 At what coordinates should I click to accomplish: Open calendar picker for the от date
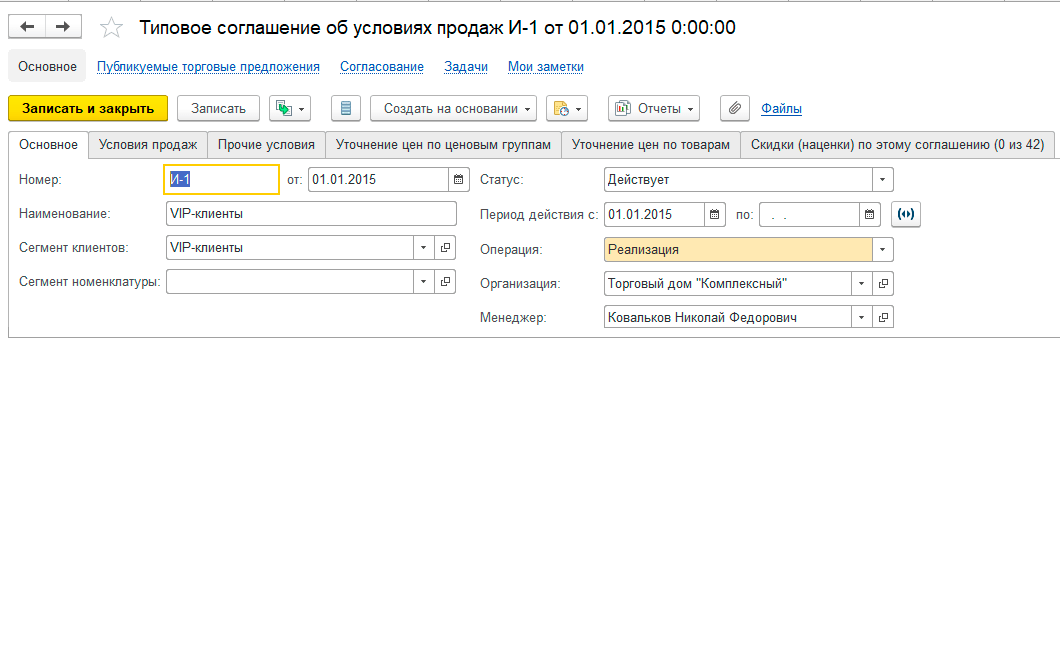point(458,180)
